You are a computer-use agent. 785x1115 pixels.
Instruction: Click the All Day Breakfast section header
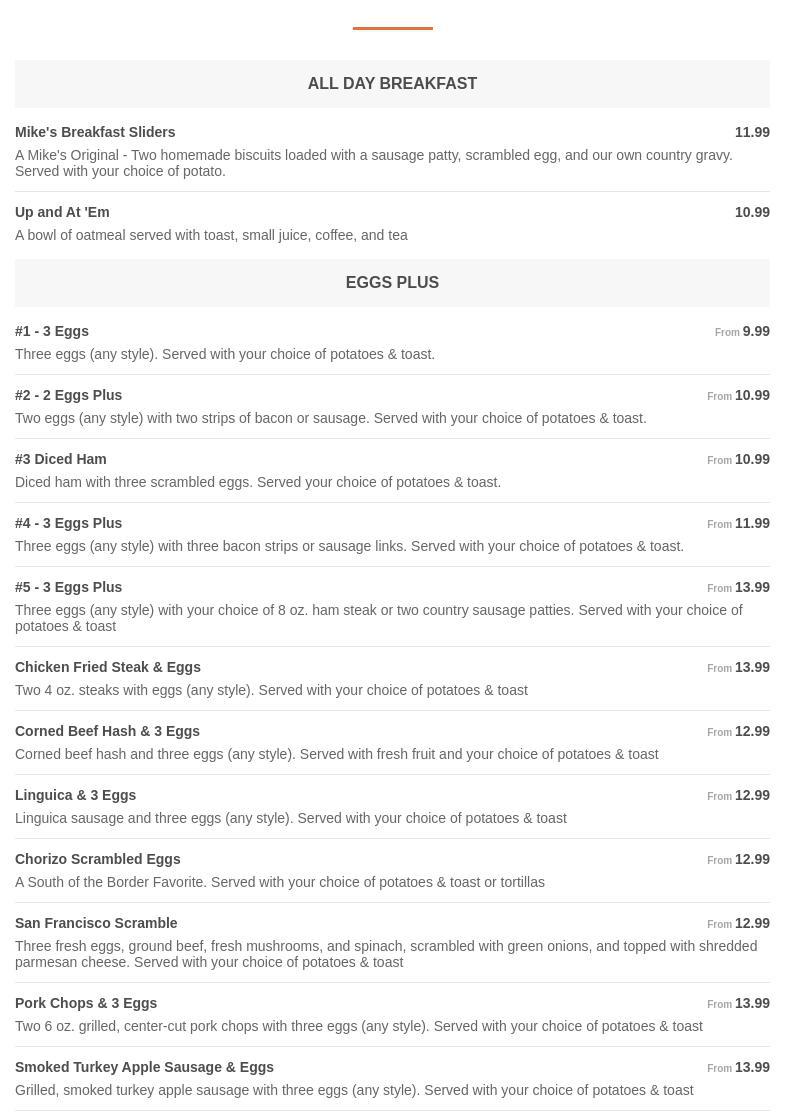(392, 84)
